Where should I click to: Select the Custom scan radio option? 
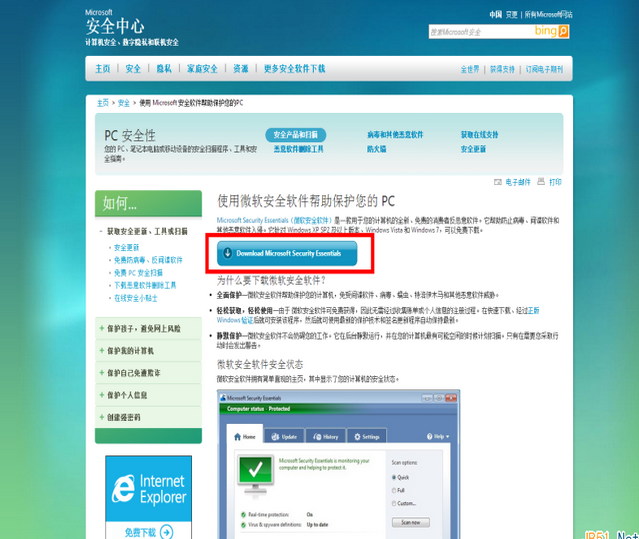point(394,503)
